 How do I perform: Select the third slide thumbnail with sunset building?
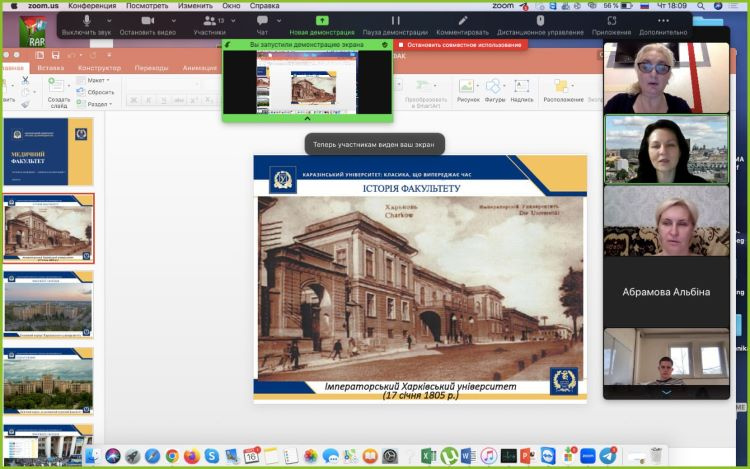48,305
